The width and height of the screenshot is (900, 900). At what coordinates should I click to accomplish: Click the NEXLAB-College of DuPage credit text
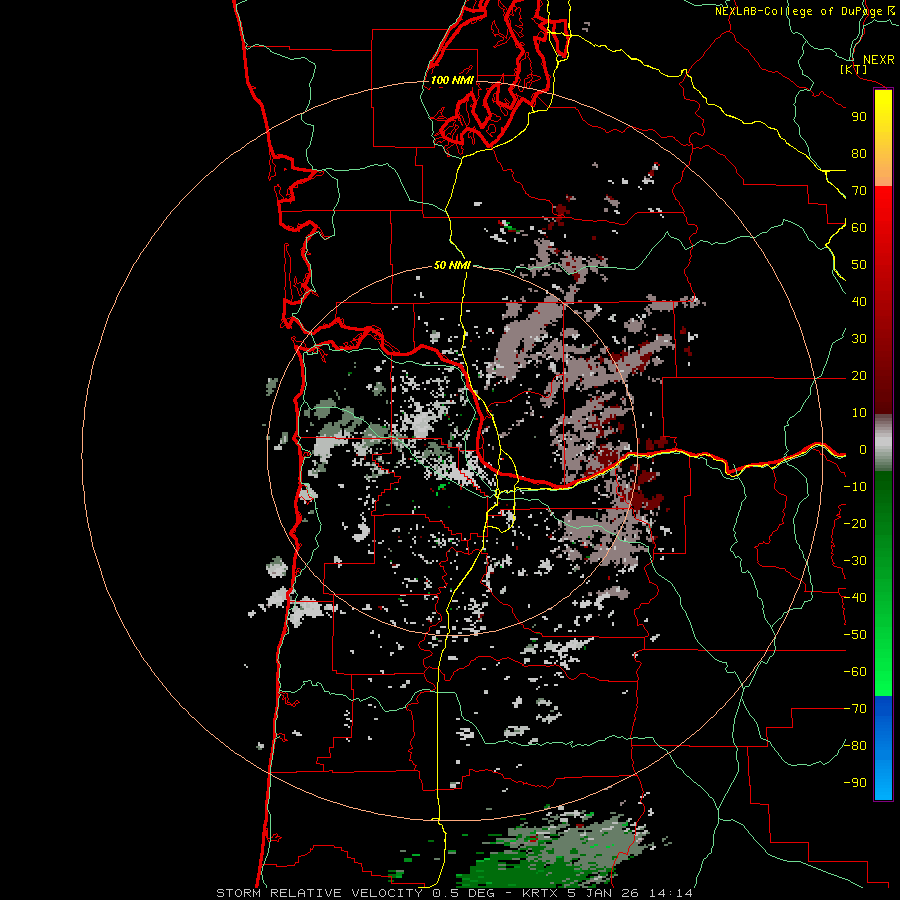[x=798, y=11]
